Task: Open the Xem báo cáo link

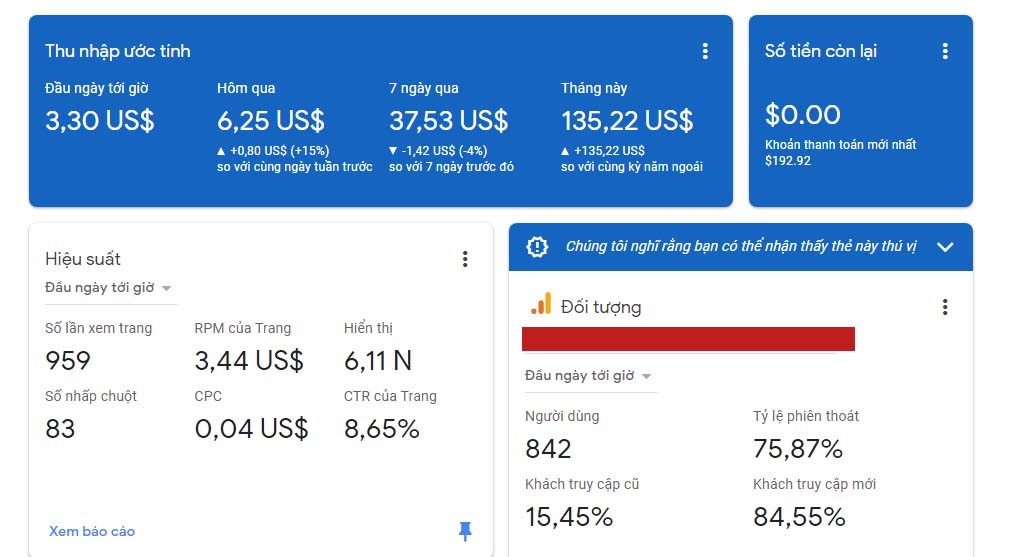Action: 92,531
